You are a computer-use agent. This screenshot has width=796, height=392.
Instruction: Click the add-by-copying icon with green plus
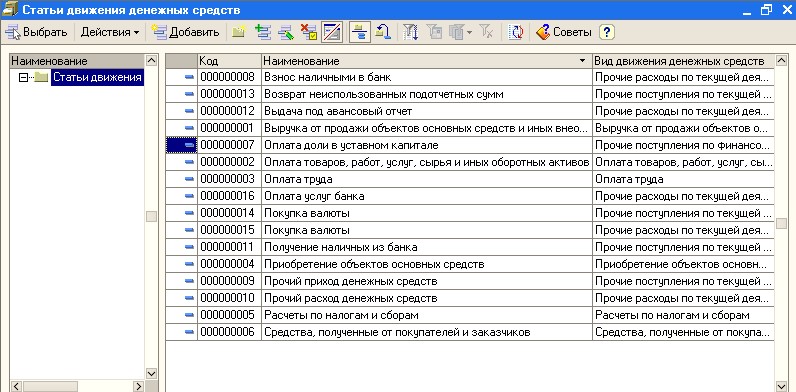tap(263, 32)
